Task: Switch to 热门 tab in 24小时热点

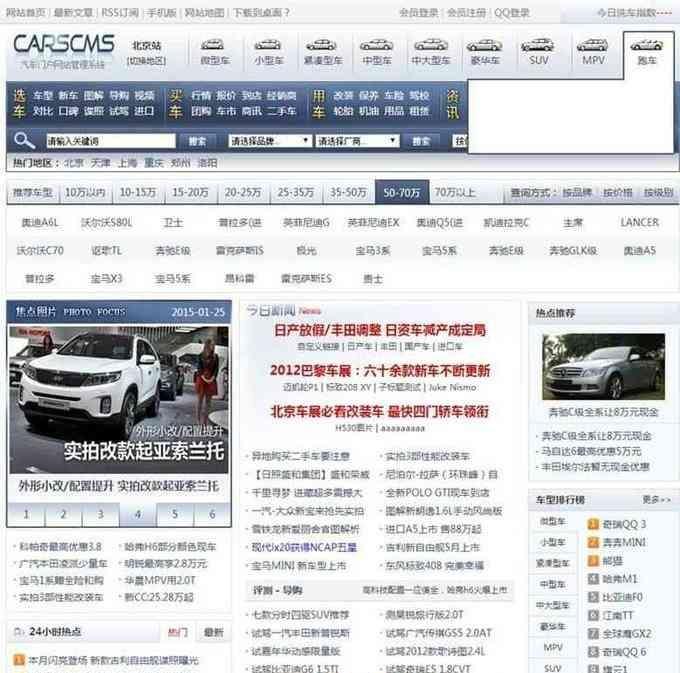Action: tap(178, 632)
